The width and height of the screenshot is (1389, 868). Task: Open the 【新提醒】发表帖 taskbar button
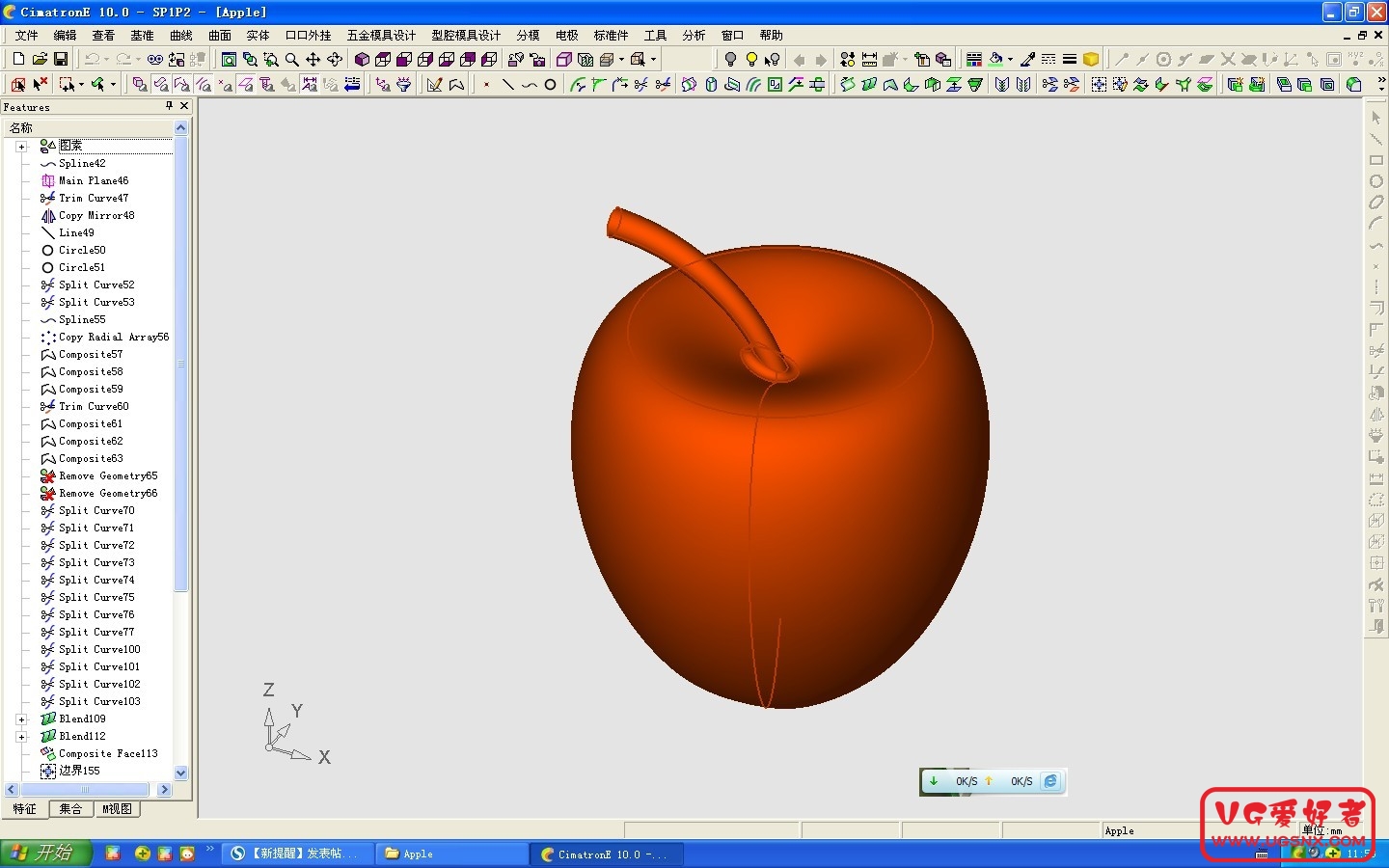click(x=297, y=854)
